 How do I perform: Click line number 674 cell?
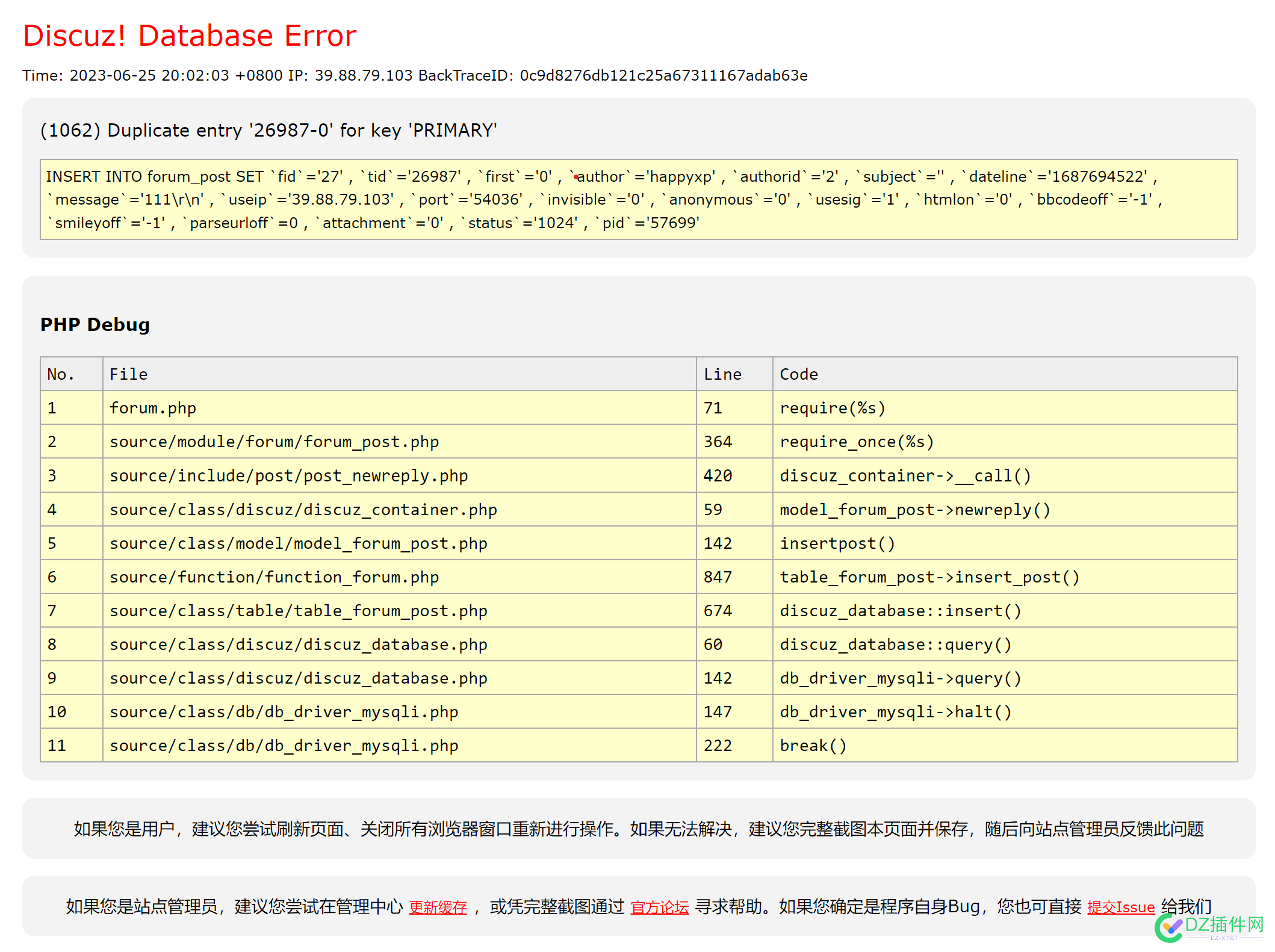734,611
